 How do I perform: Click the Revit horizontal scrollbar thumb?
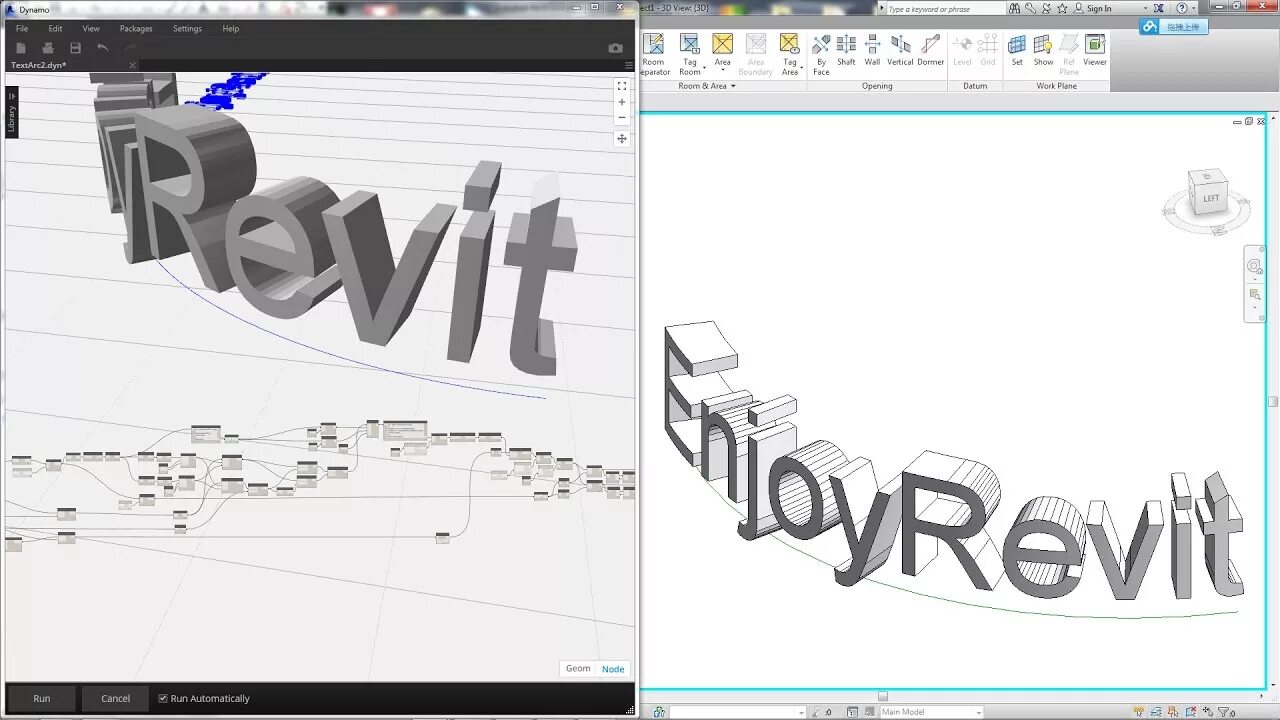click(x=883, y=696)
